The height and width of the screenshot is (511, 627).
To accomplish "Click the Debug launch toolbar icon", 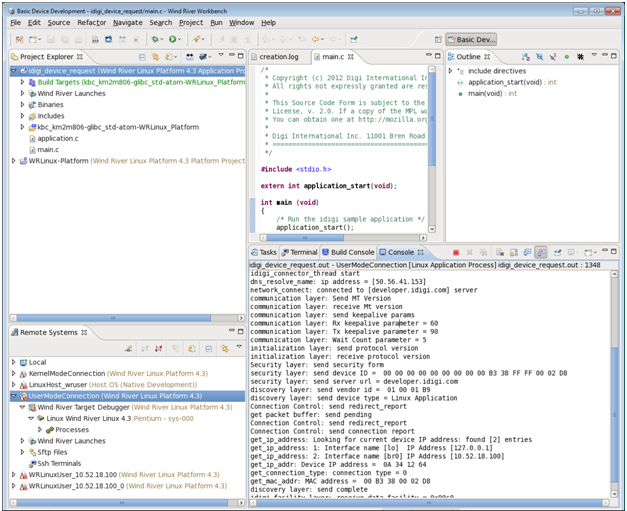I will [155, 39].
